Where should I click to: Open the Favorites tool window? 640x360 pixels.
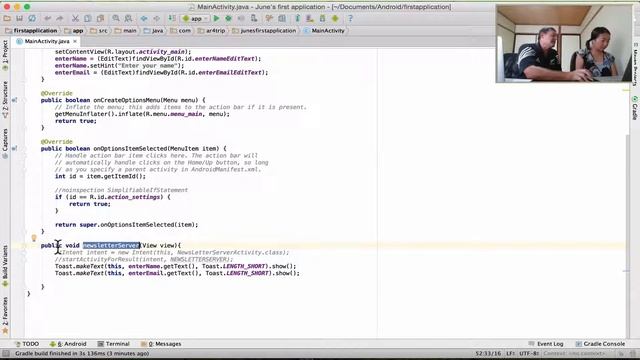[5, 315]
